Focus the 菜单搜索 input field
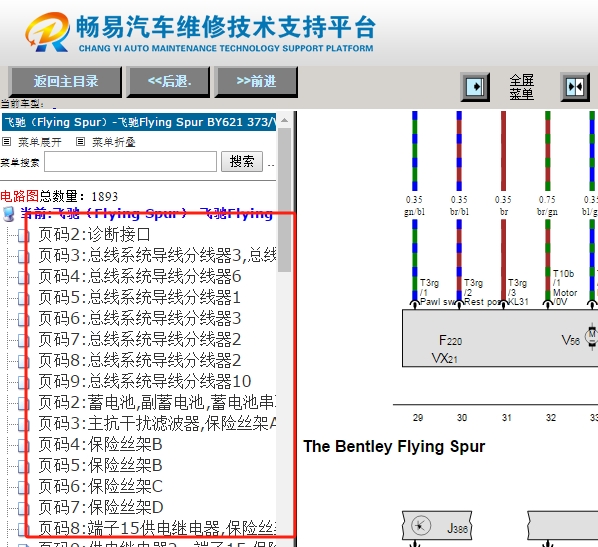598x547 pixels. pyautogui.click(x=130, y=162)
